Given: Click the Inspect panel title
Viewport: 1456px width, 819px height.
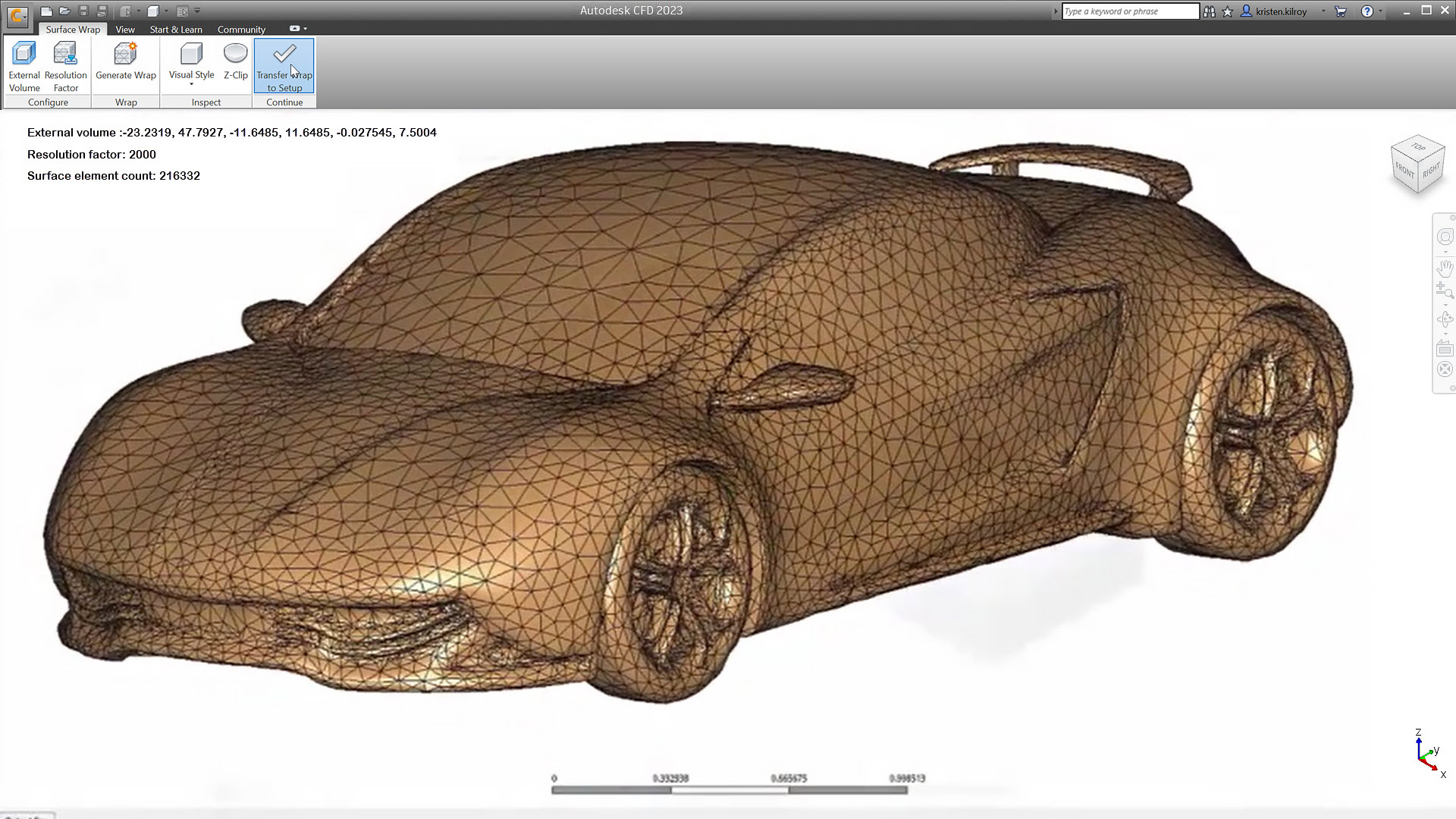Looking at the screenshot, I should pyautogui.click(x=206, y=102).
